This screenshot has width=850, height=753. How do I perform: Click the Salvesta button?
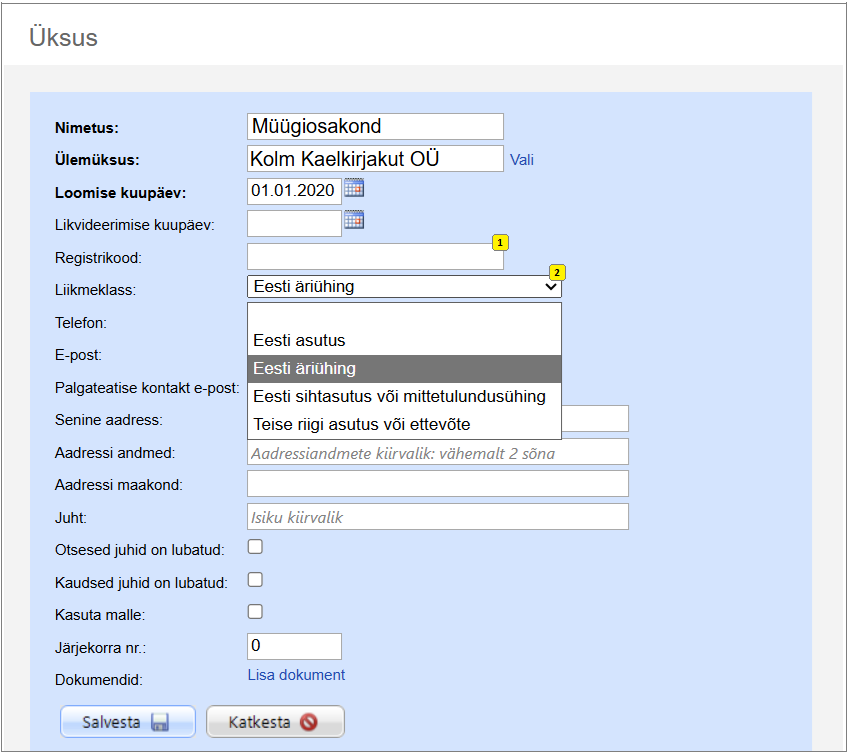coord(128,722)
